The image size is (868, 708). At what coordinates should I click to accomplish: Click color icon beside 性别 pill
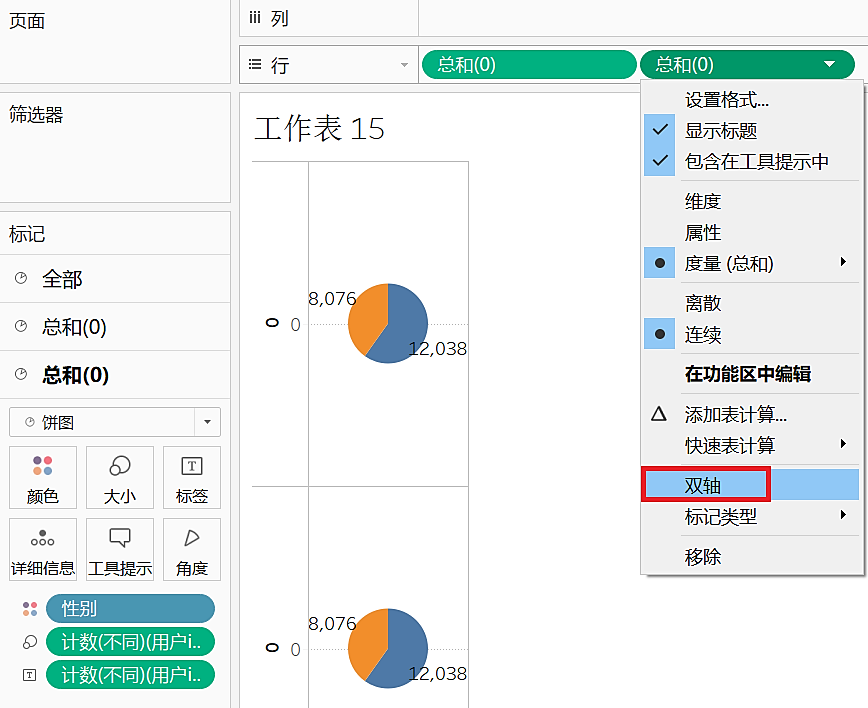(x=30, y=609)
